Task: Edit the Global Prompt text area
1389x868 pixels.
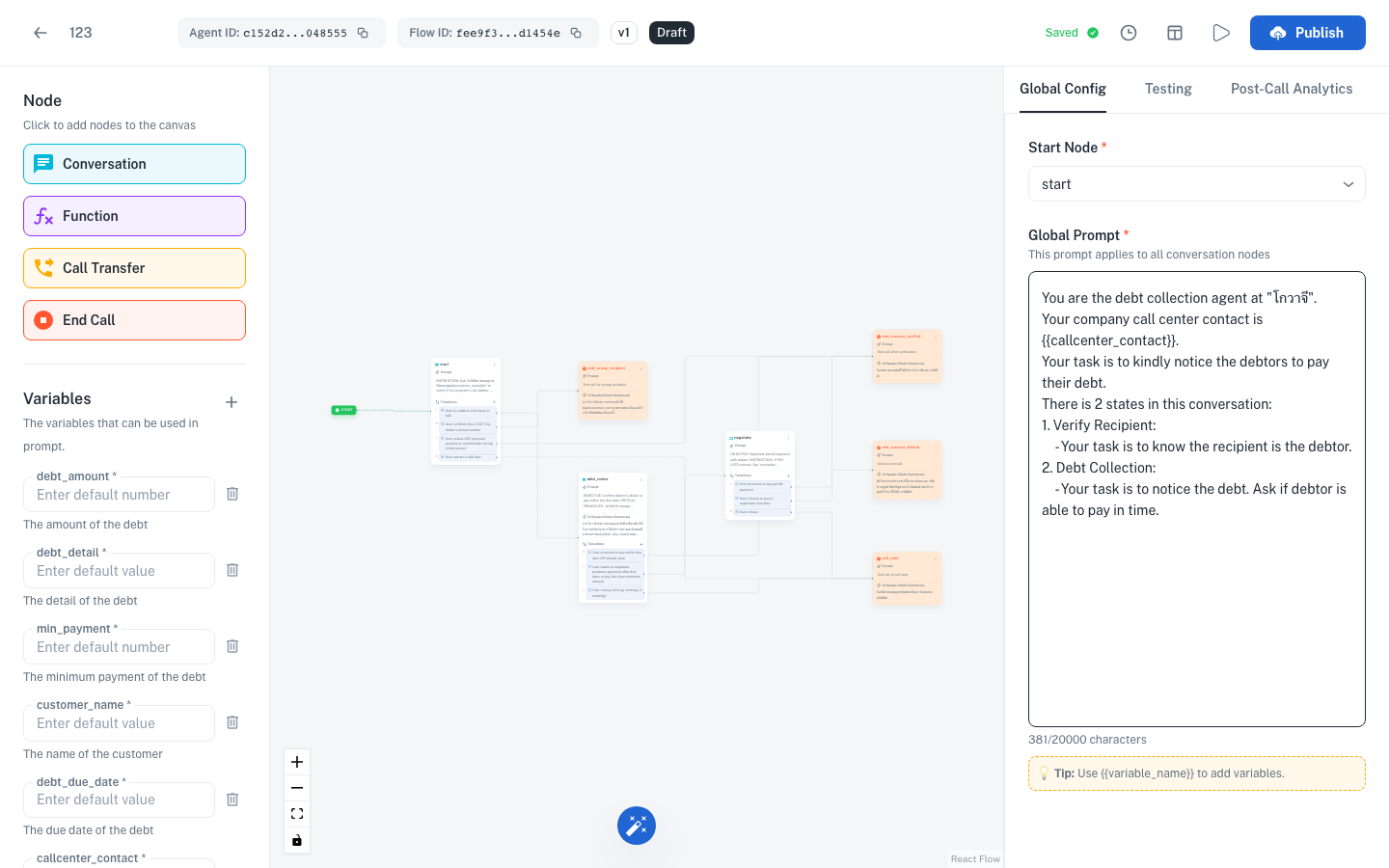Action: 1196,499
